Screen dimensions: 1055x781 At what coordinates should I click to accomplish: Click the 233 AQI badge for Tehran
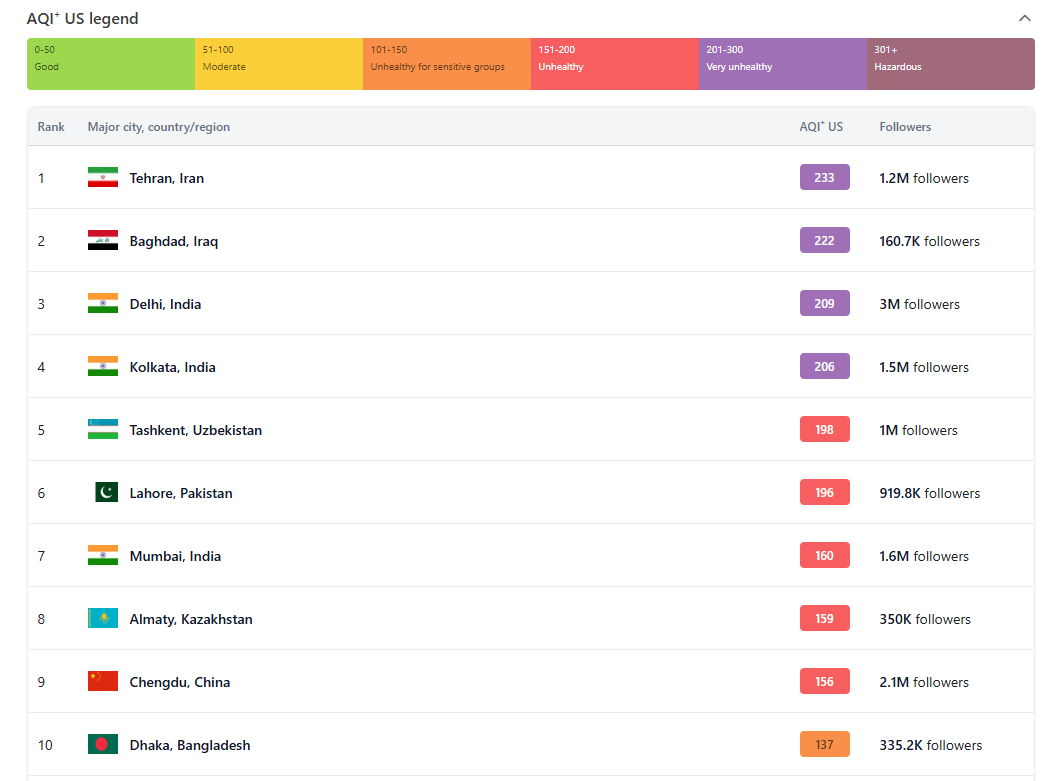(824, 178)
